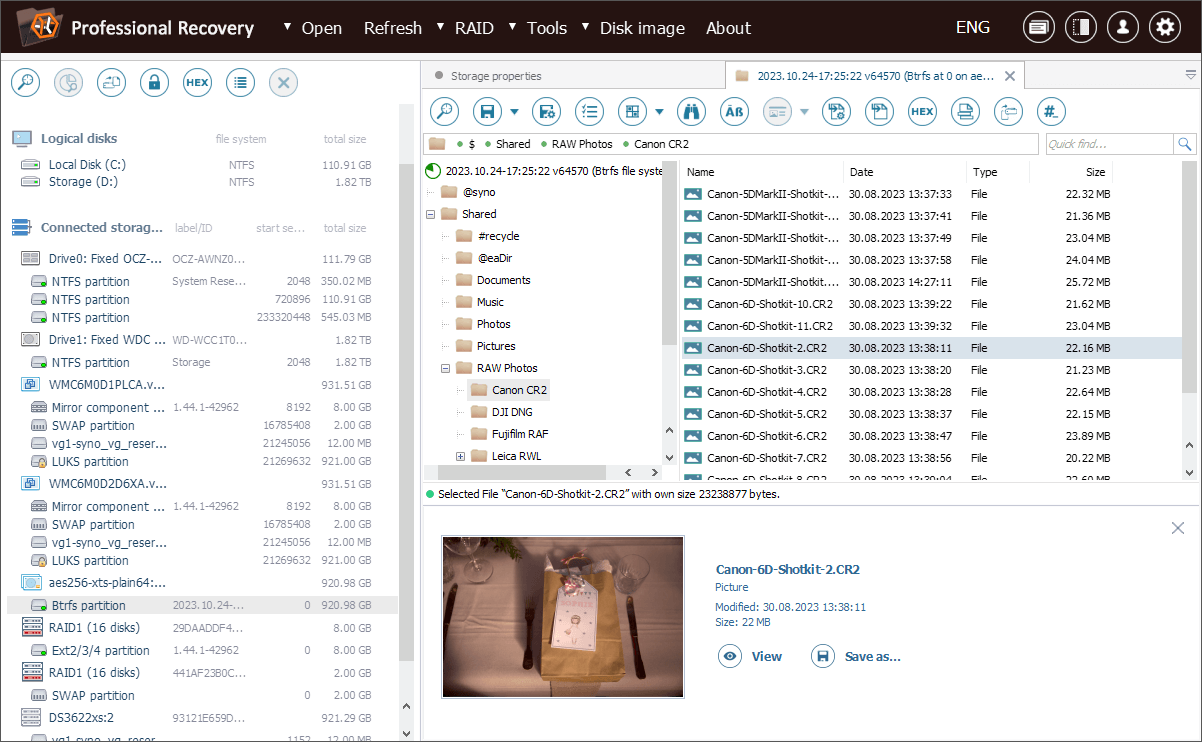Select the Btrfs partition entry
Viewport: 1202px width, 742px height.
203,605
